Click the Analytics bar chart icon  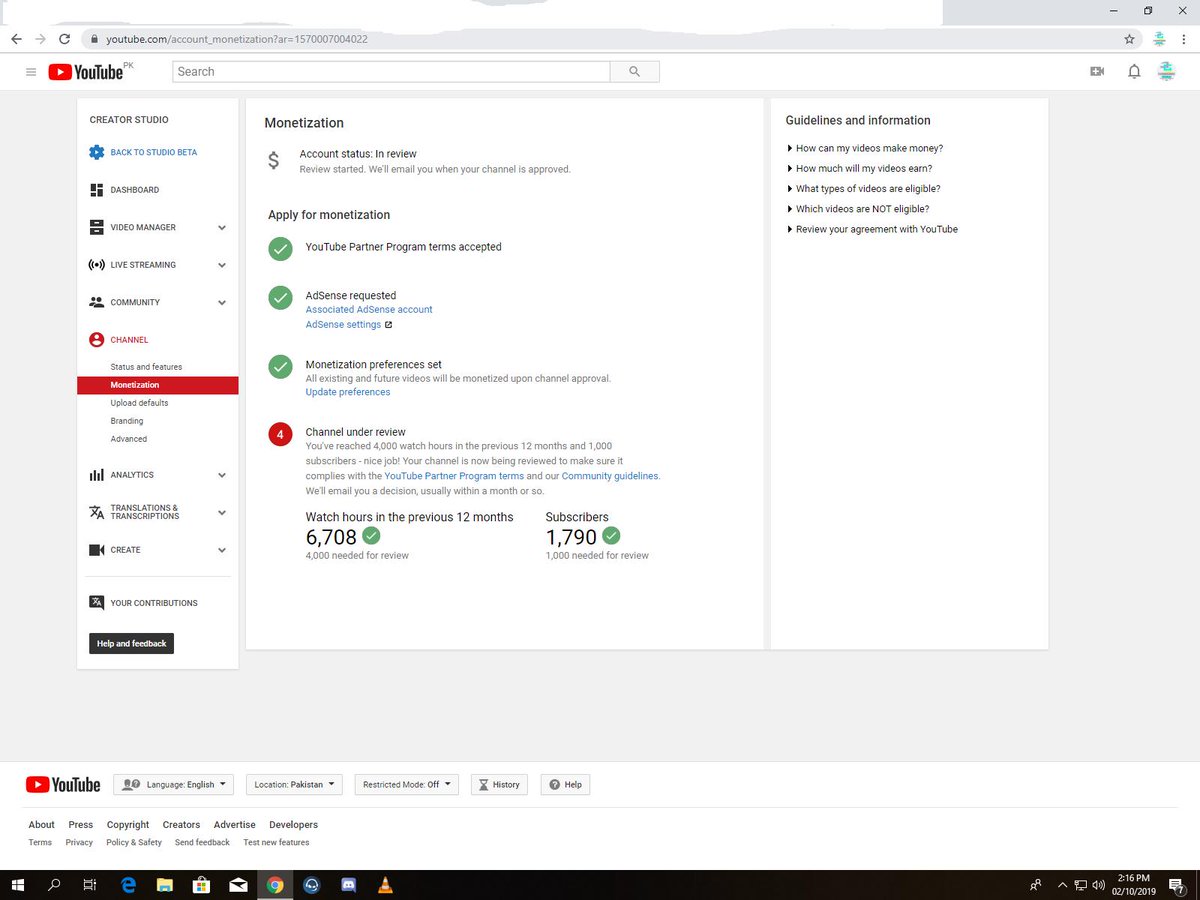click(96, 475)
